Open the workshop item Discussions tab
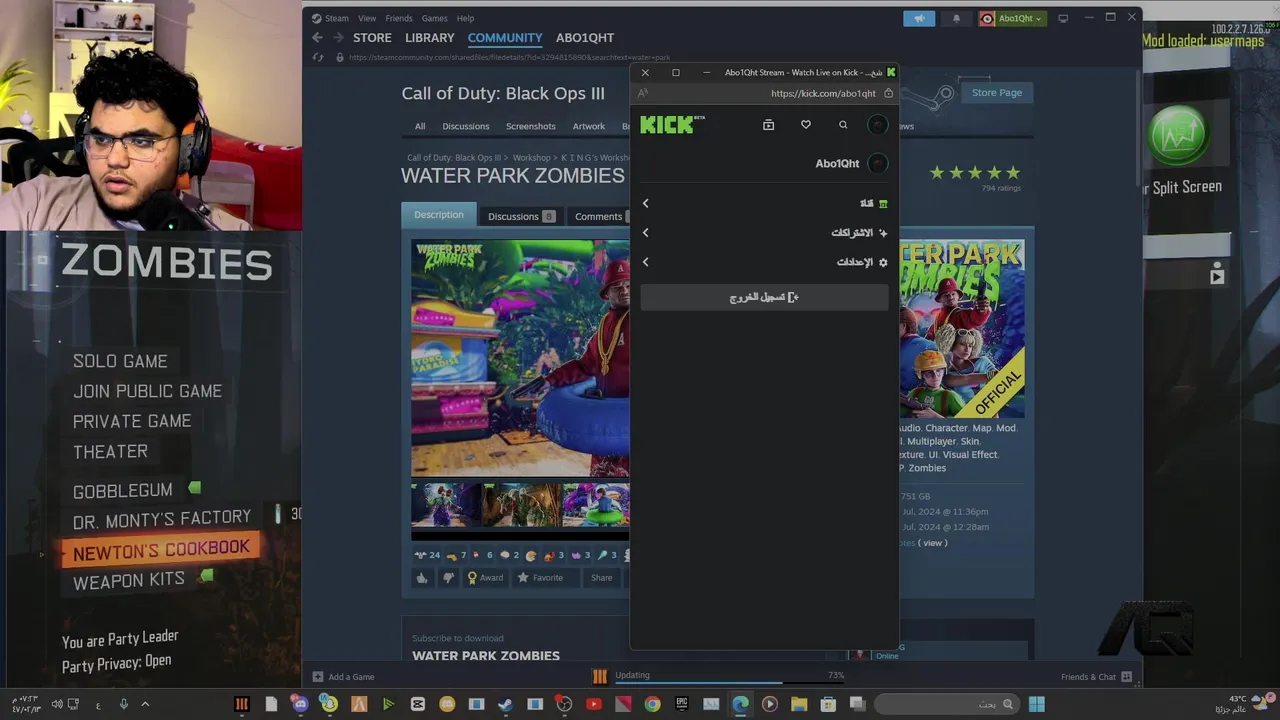This screenshot has height=720, width=1280. pos(521,216)
